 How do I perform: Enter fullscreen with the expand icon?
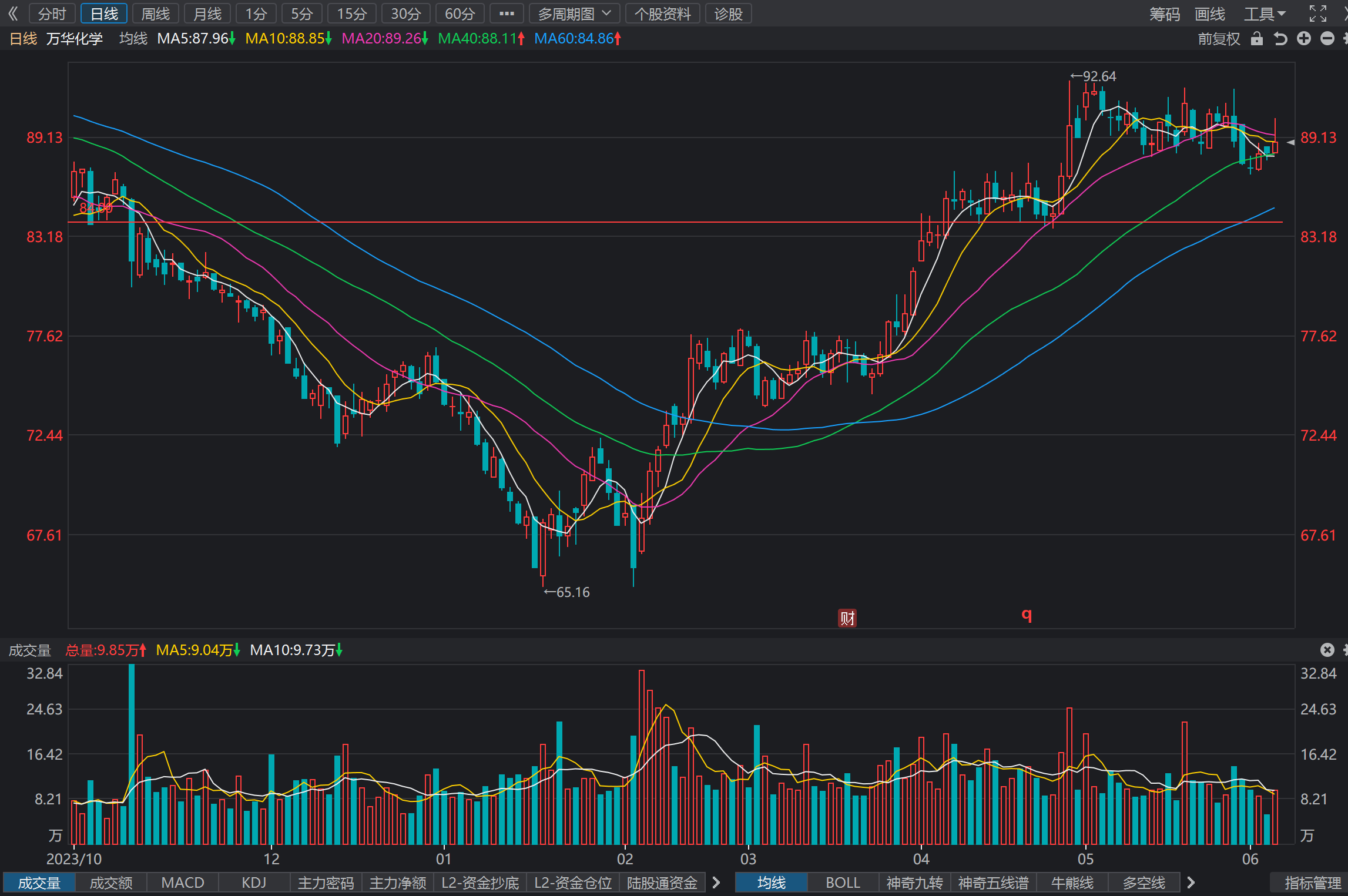1318,14
